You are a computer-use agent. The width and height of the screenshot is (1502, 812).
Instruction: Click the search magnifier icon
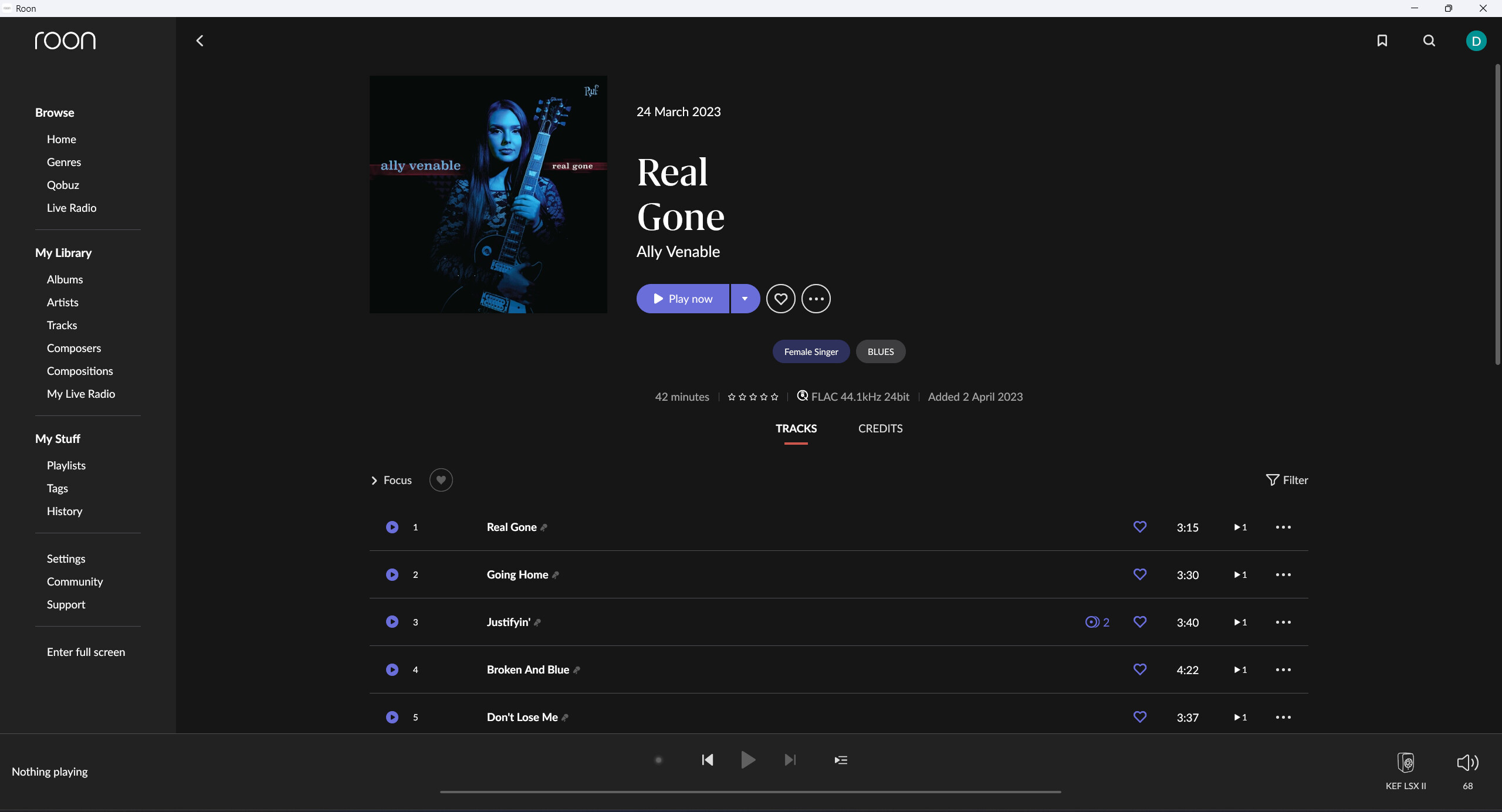coord(1429,40)
